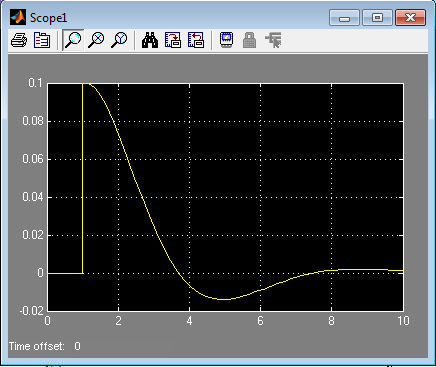The width and height of the screenshot is (436, 367).
Task: Click the x-axis tick label 10
Action: click(403, 321)
